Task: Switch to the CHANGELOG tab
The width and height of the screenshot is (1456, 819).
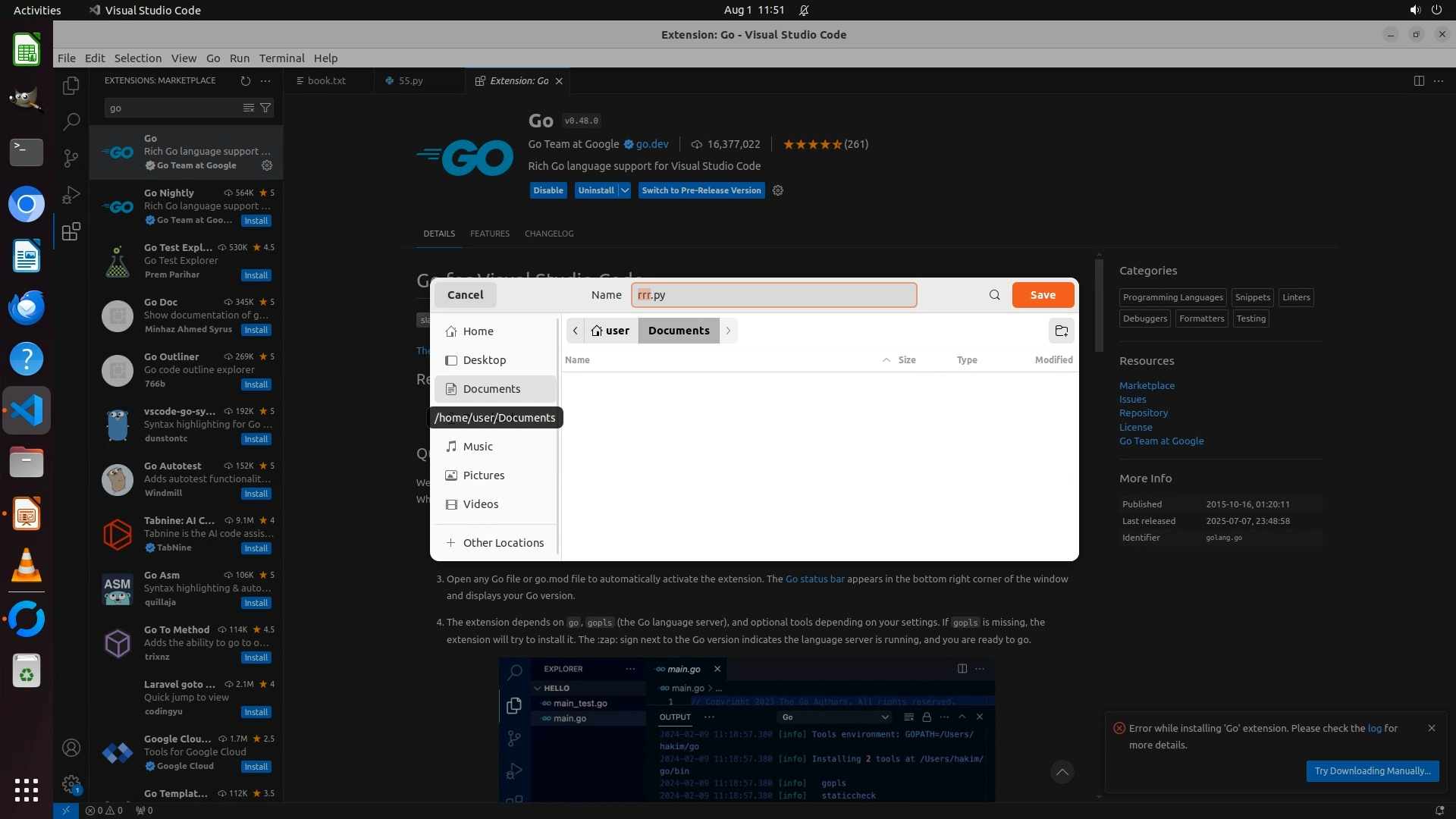Action: pos(548,234)
